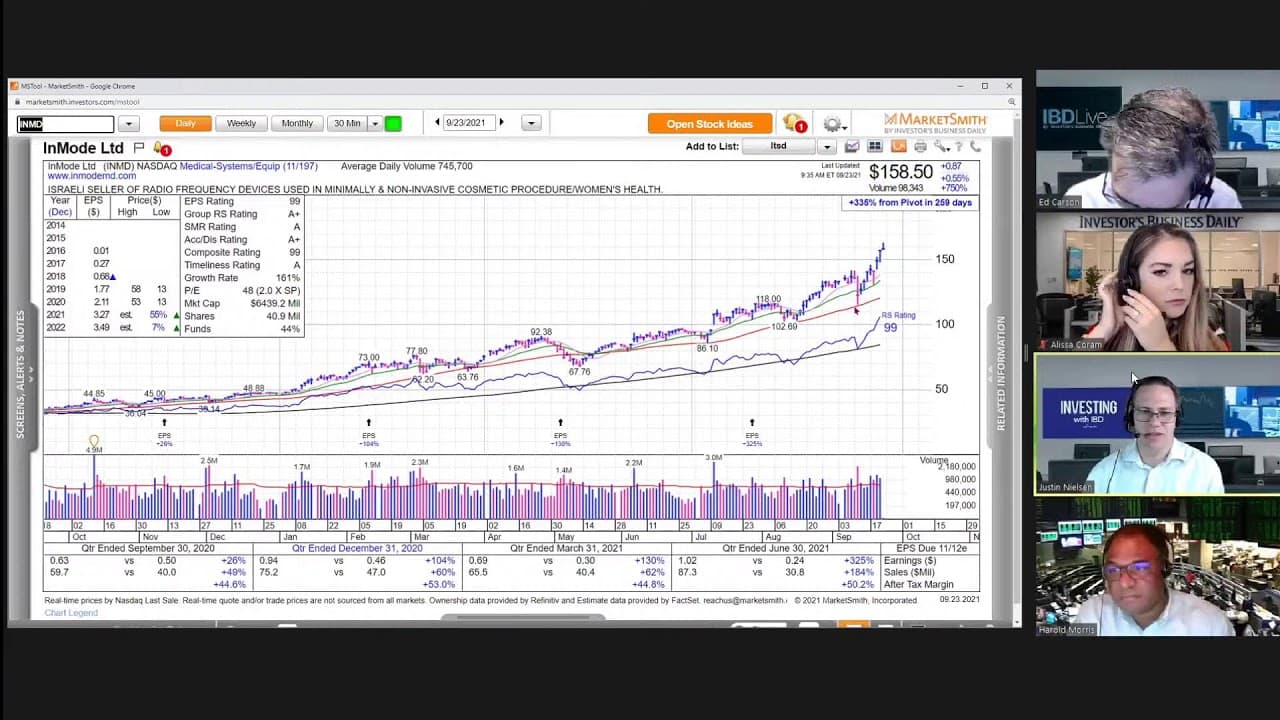Click the 2022 EPS estimate row 3.49
1280x720 pixels.
click(x=112, y=328)
